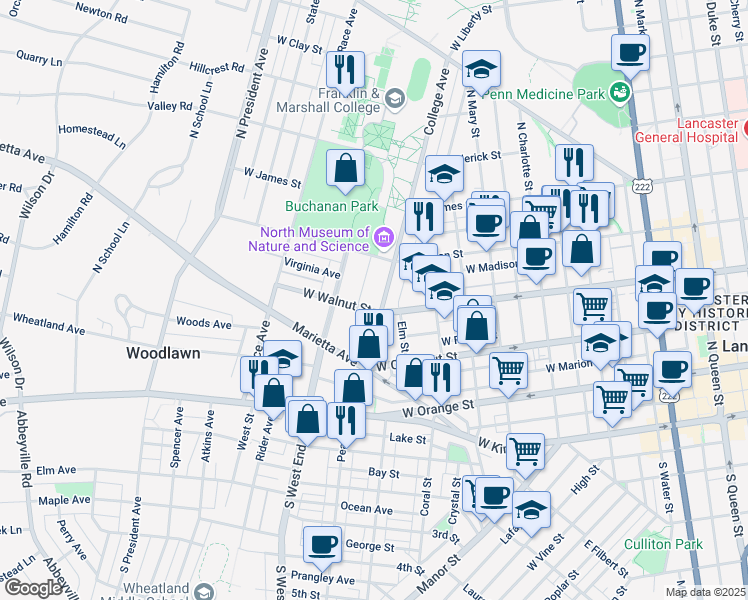Click the shopping bag marker on S West End Ave
The image size is (748, 600).
tap(307, 421)
